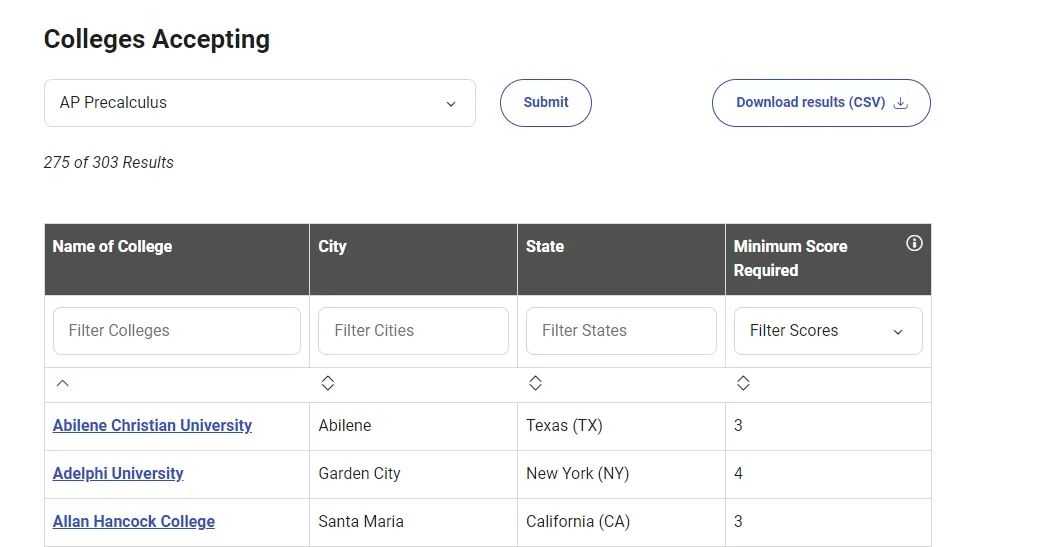1054x547 pixels.
Task: Click the Submit button
Action: (545, 103)
